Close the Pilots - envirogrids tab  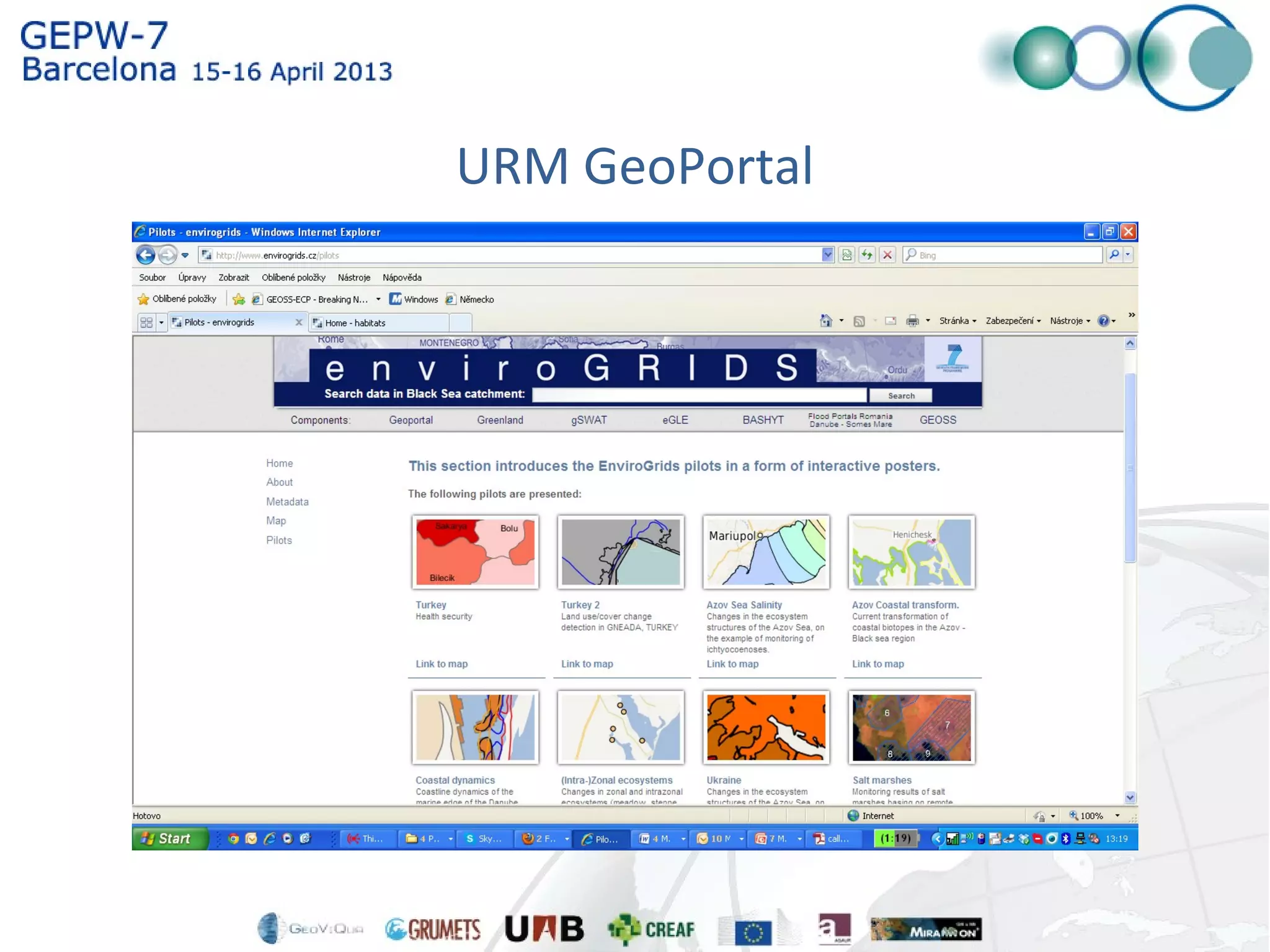[299, 322]
